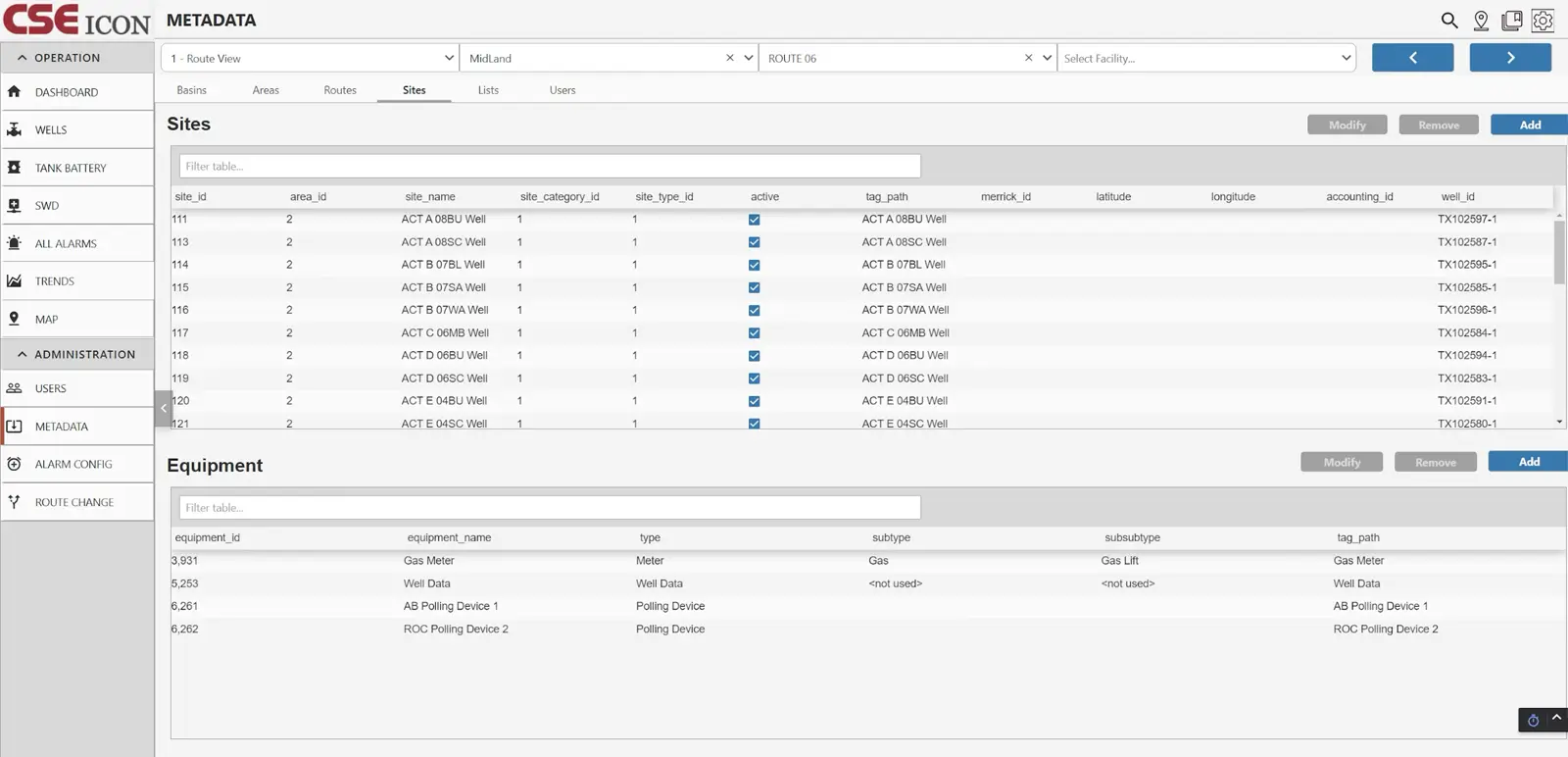Open All Alarms from the sidebar icon
1568x757 pixels.
pos(15,243)
